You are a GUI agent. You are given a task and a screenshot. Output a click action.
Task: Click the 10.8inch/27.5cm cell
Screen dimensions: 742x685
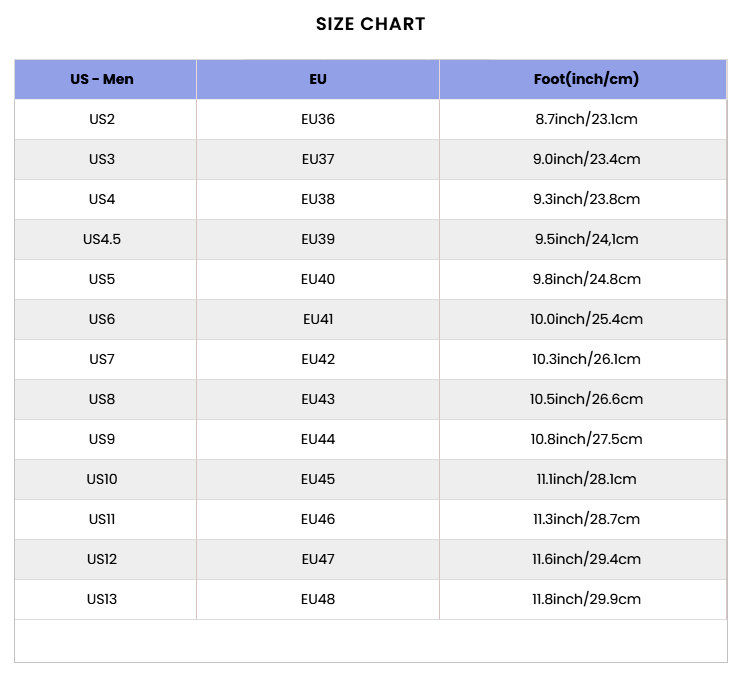pos(586,439)
